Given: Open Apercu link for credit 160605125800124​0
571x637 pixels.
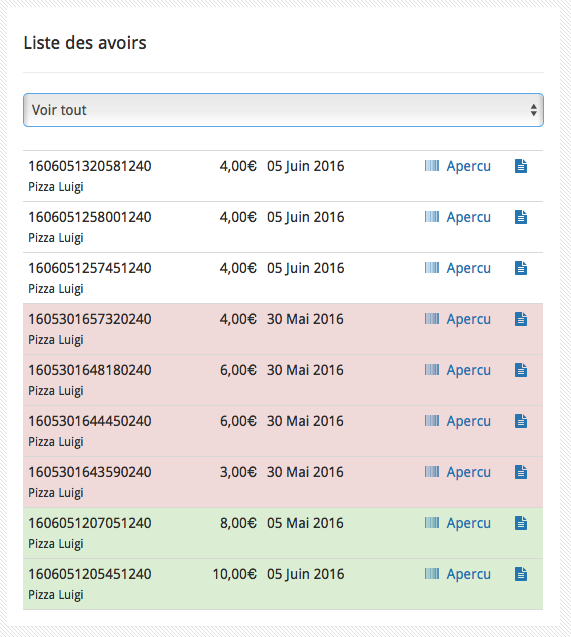Looking at the screenshot, I should (469, 217).
